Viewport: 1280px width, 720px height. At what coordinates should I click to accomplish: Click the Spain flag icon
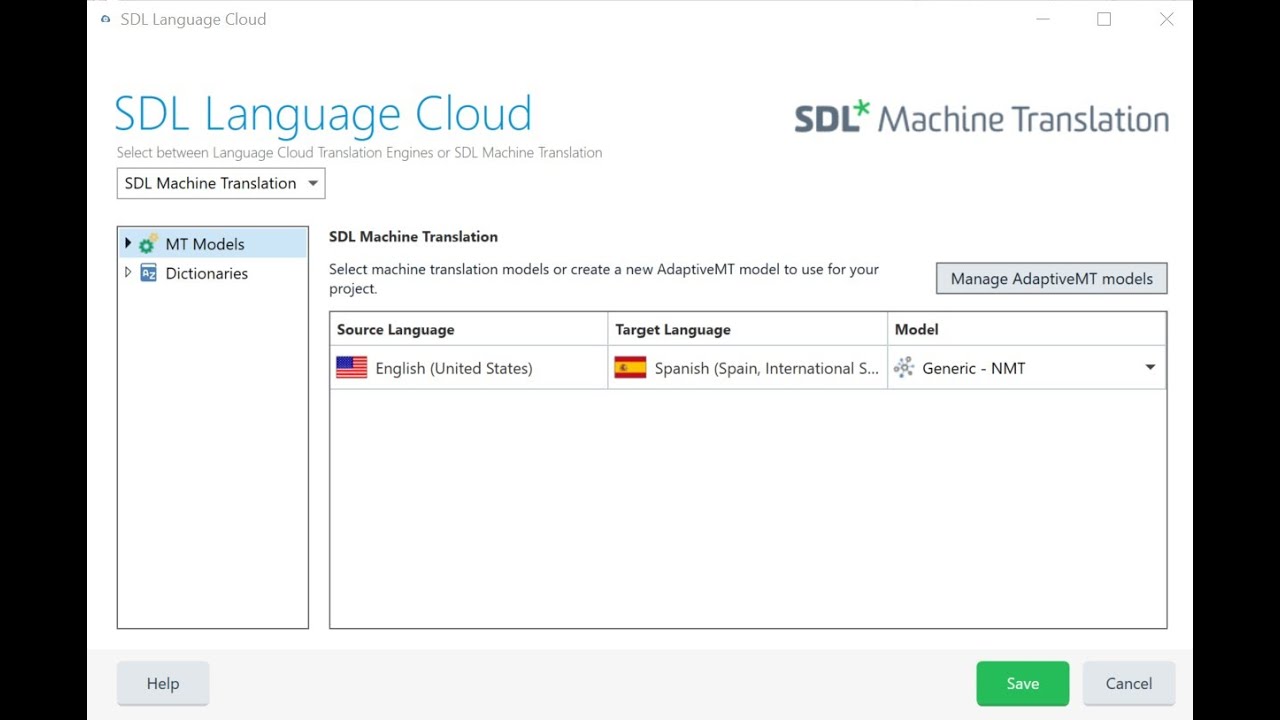tap(630, 368)
